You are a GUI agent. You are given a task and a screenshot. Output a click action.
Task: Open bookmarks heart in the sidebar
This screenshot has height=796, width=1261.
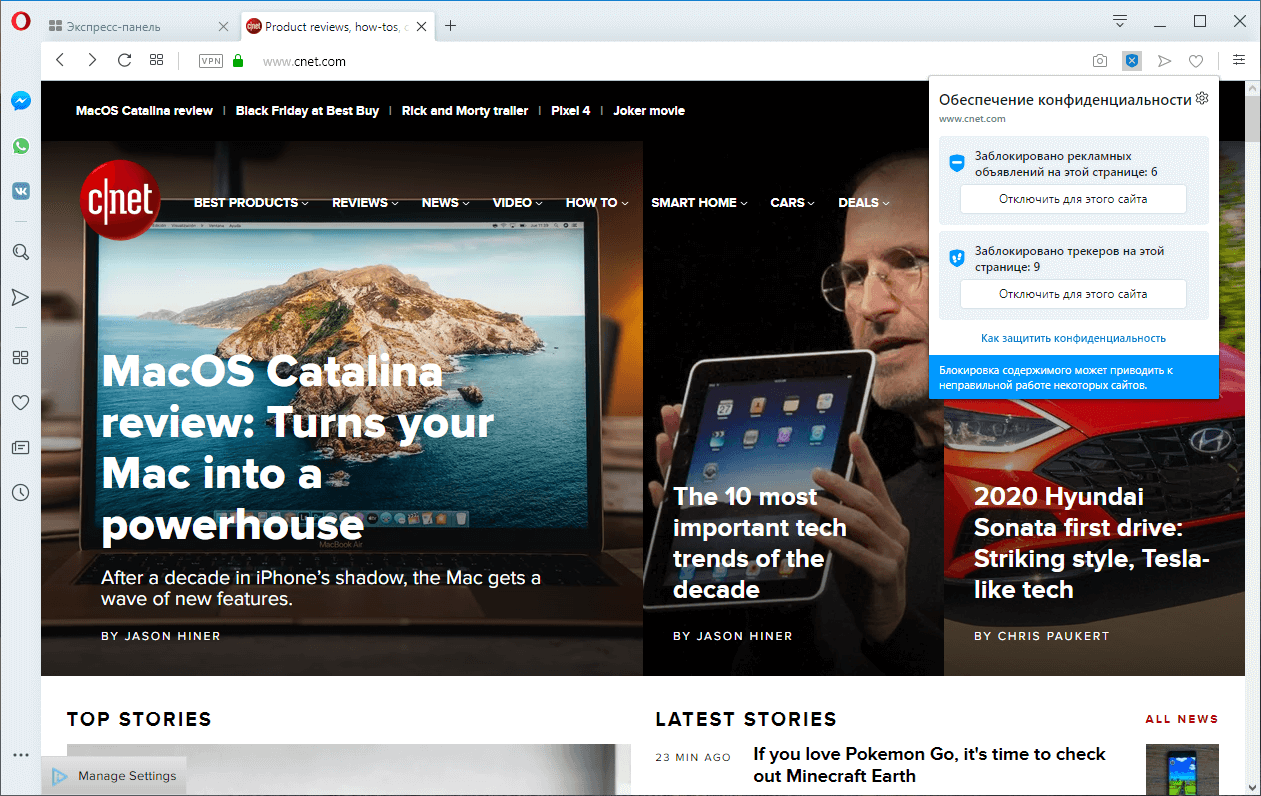(20, 402)
